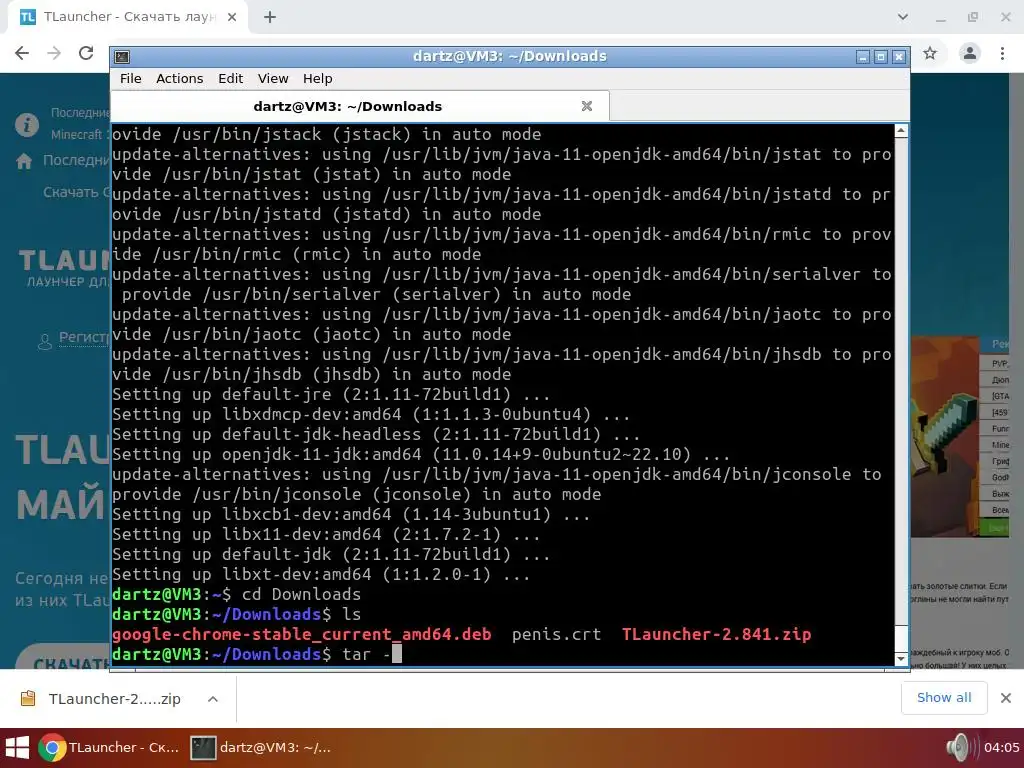This screenshot has height=768, width=1024.
Task: Close the Chrome window
Action: point(1006,17)
